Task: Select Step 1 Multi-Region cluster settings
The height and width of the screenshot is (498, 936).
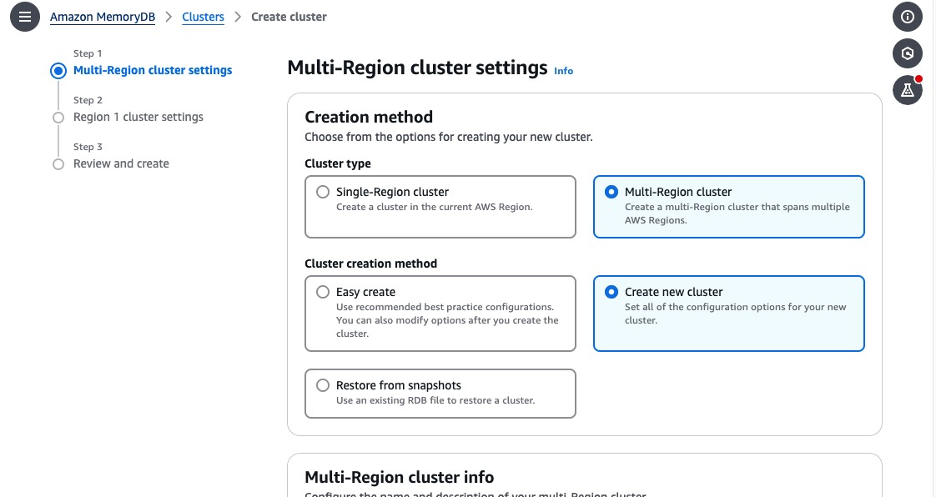Action: (x=152, y=70)
